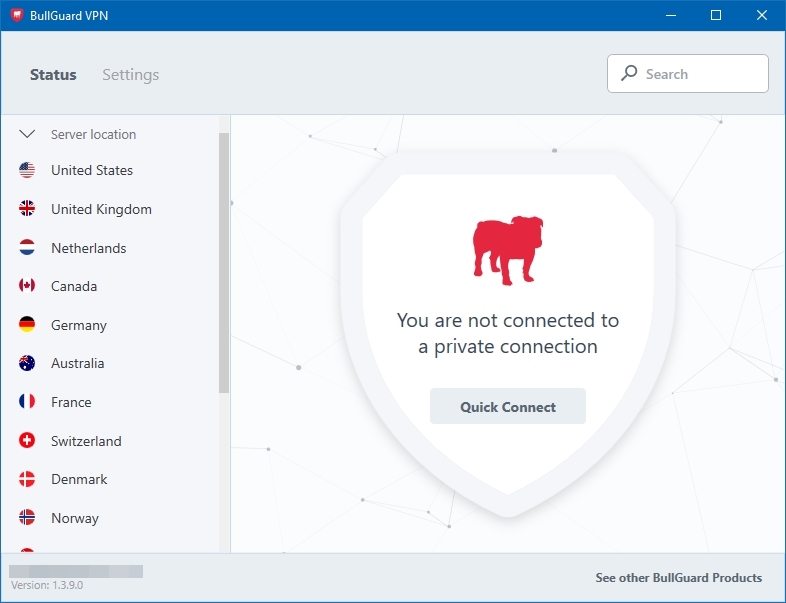Screen dimensions: 786x603
Task: Click the Version: 1.3.9.0 text
Action: [x=47, y=585]
